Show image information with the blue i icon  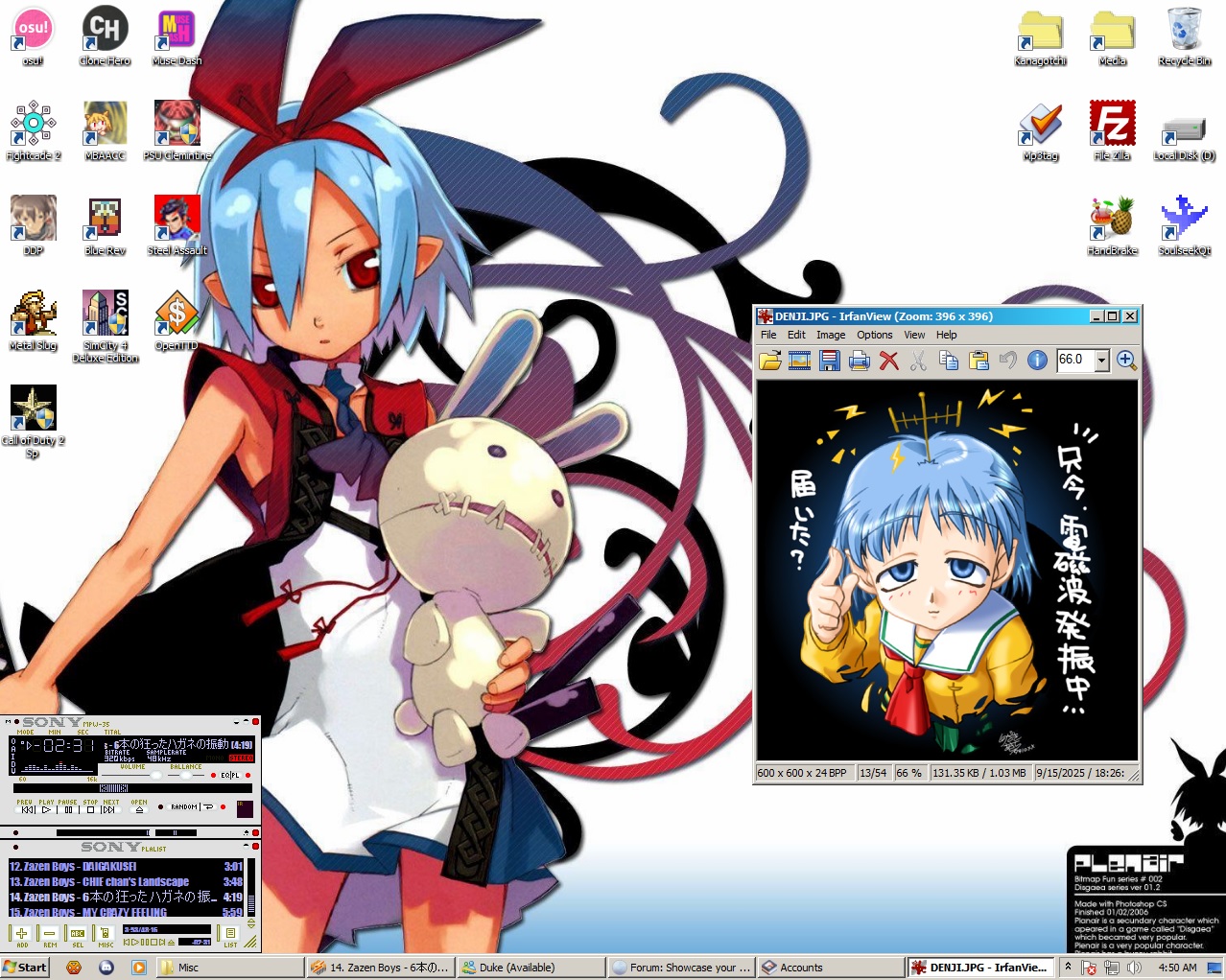[x=1037, y=360]
